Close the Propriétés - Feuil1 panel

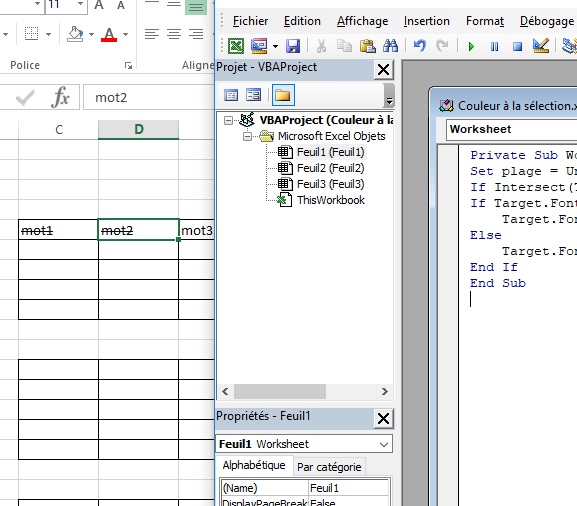pyautogui.click(x=383, y=418)
